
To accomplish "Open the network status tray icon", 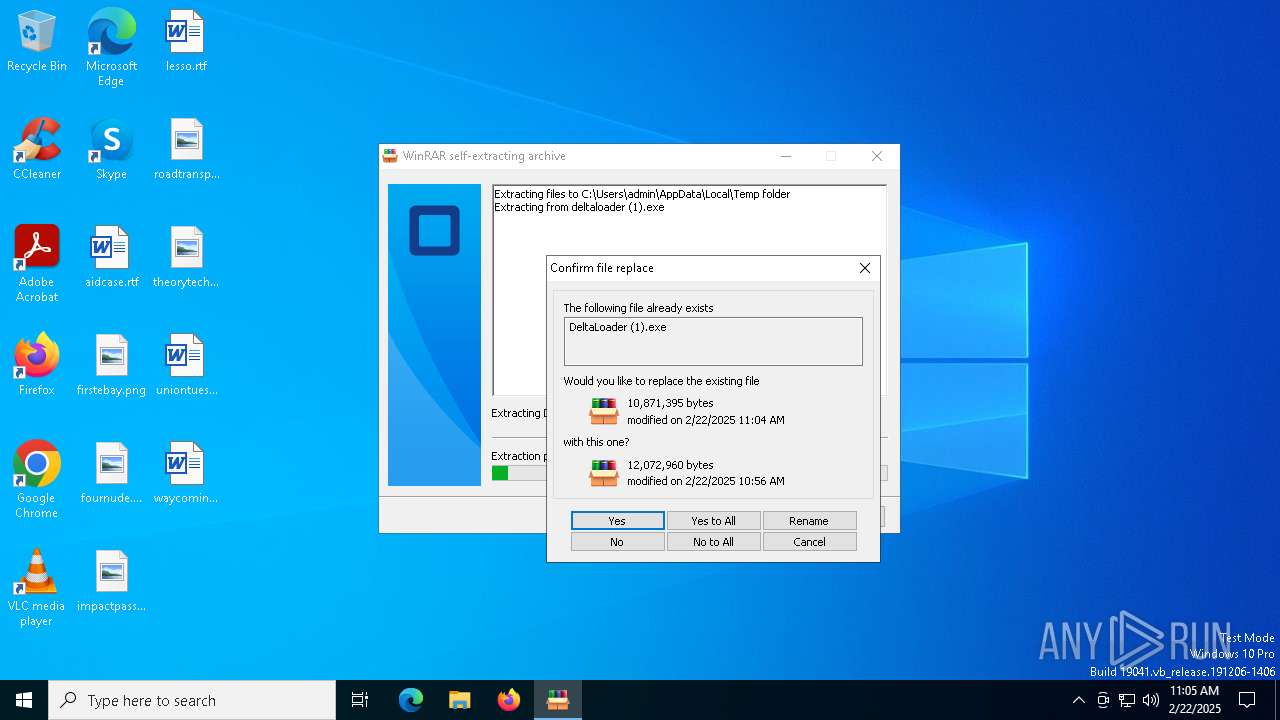I will [x=1127, y=700].
